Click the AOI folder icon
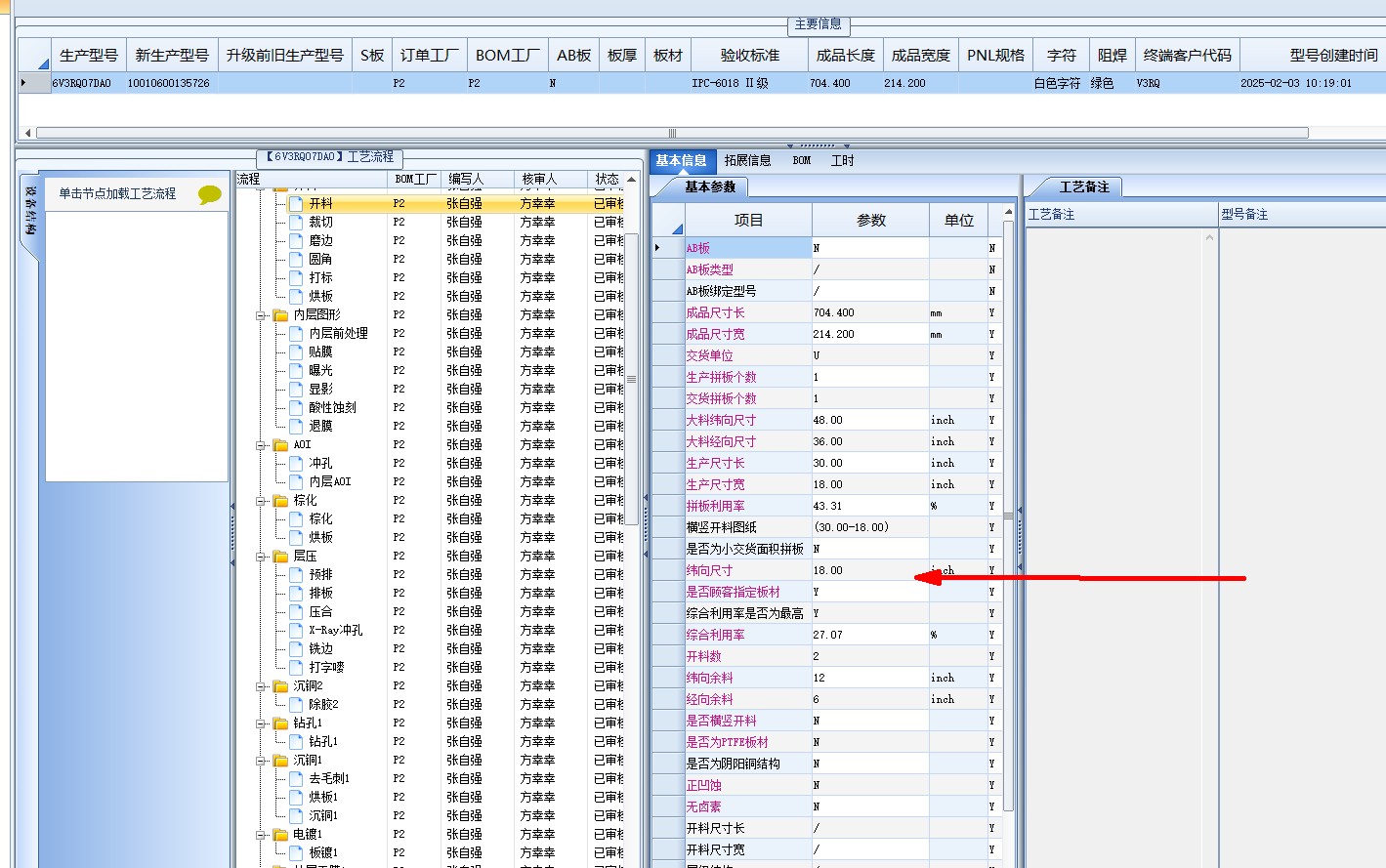 pos(281,444)
